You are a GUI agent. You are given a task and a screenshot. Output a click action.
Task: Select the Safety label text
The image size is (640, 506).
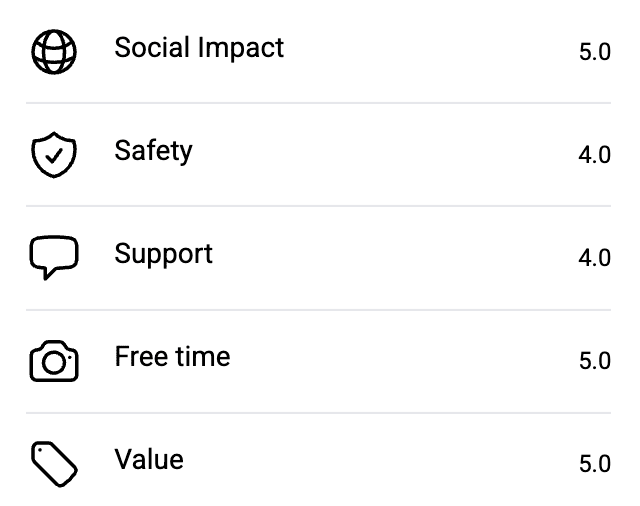point(153,151)
